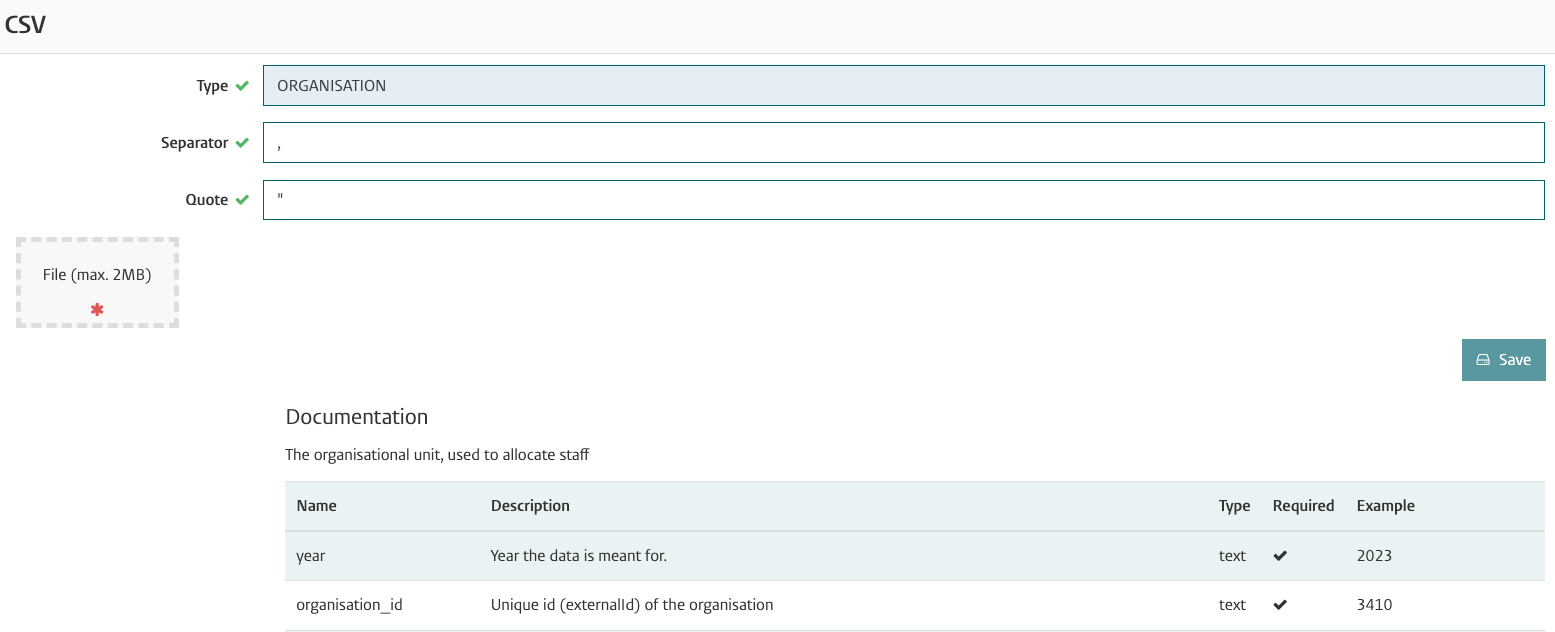Click the File (max. 2MB) upload area
This screenshot has width=1555, height=632.
pos(97,283)
